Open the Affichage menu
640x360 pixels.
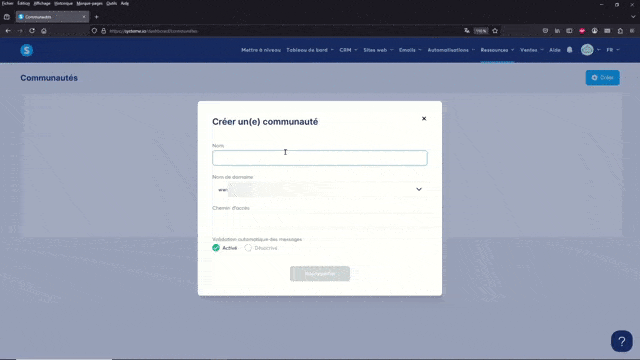(42, 3)
